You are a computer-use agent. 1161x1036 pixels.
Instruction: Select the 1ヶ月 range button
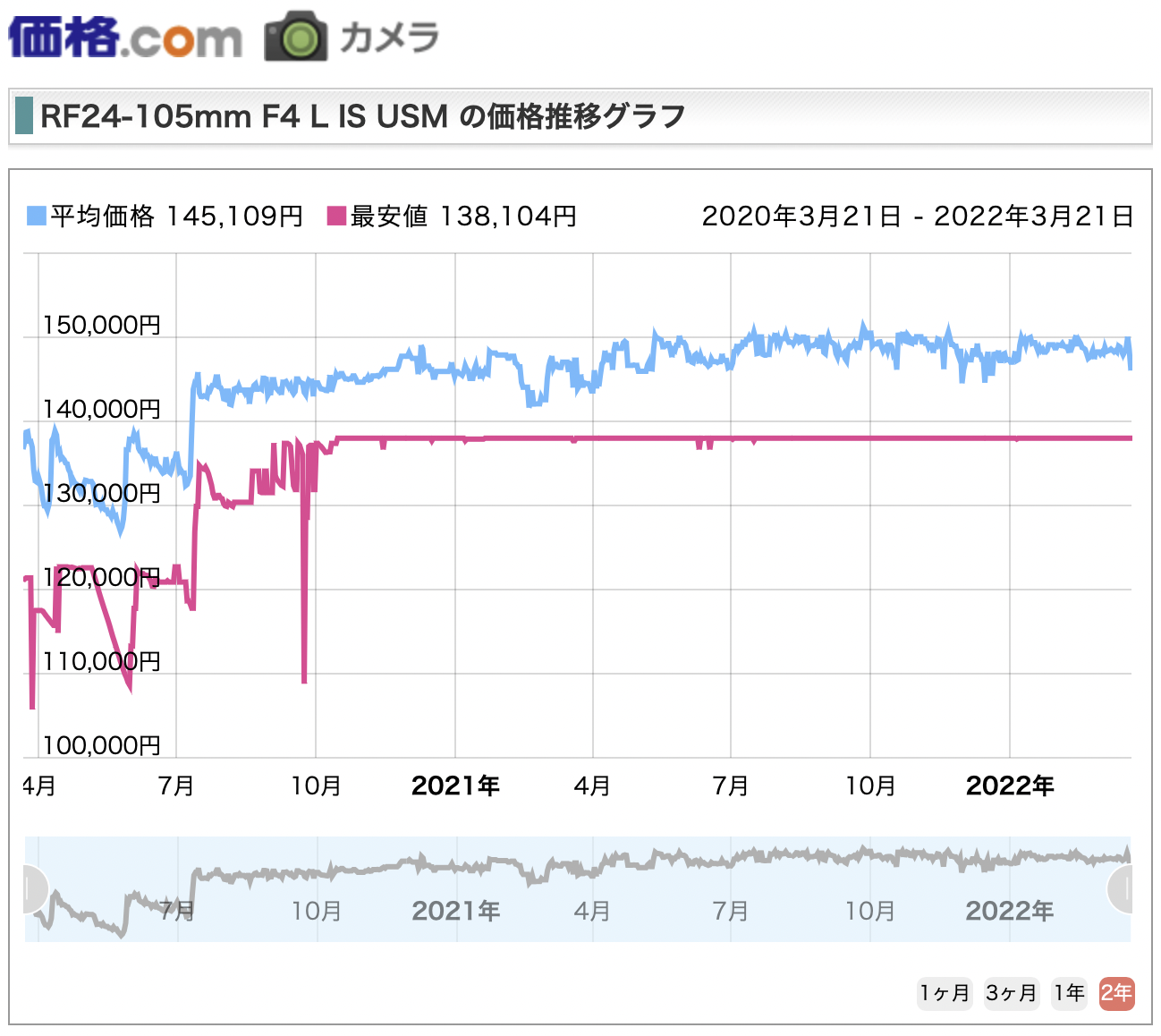pyautogui.click(x=945, y=993)
